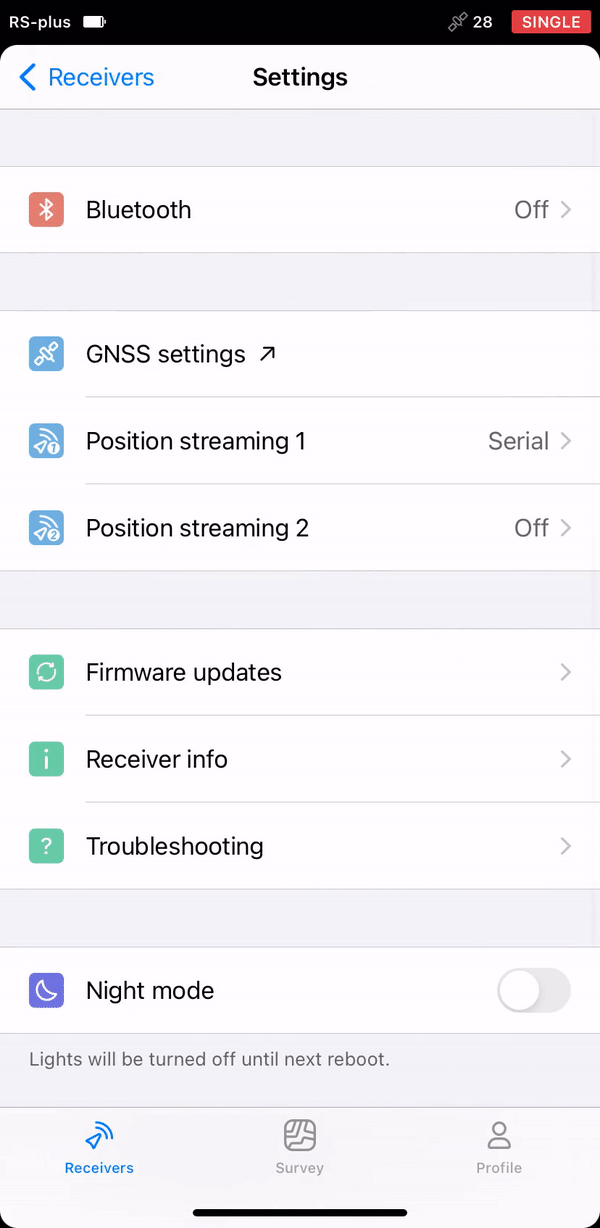Tap the SINGLE solution status badge
The height and width of the screenshot is (1228, 600).
point(551,21)
